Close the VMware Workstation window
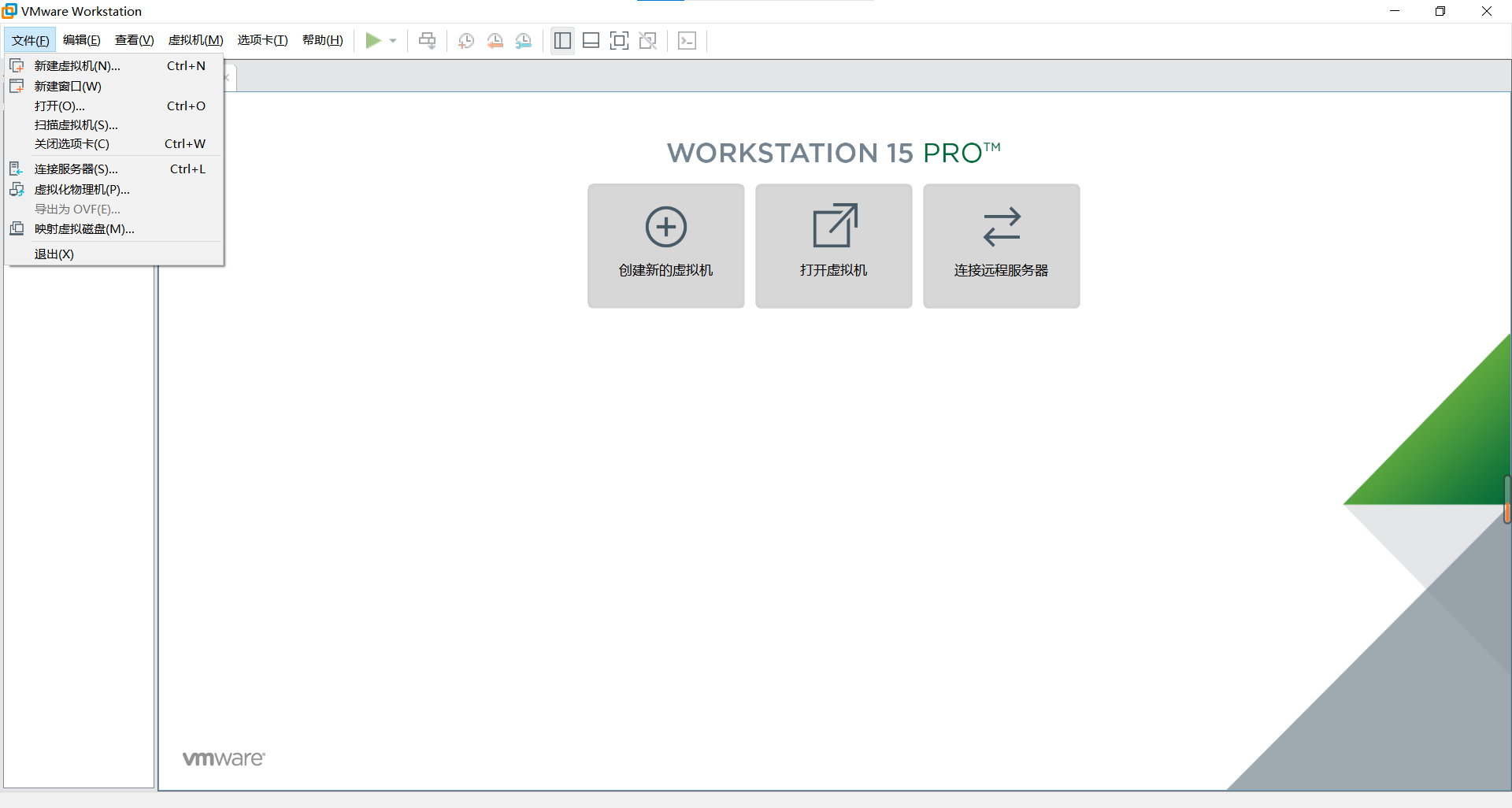 1487,11
